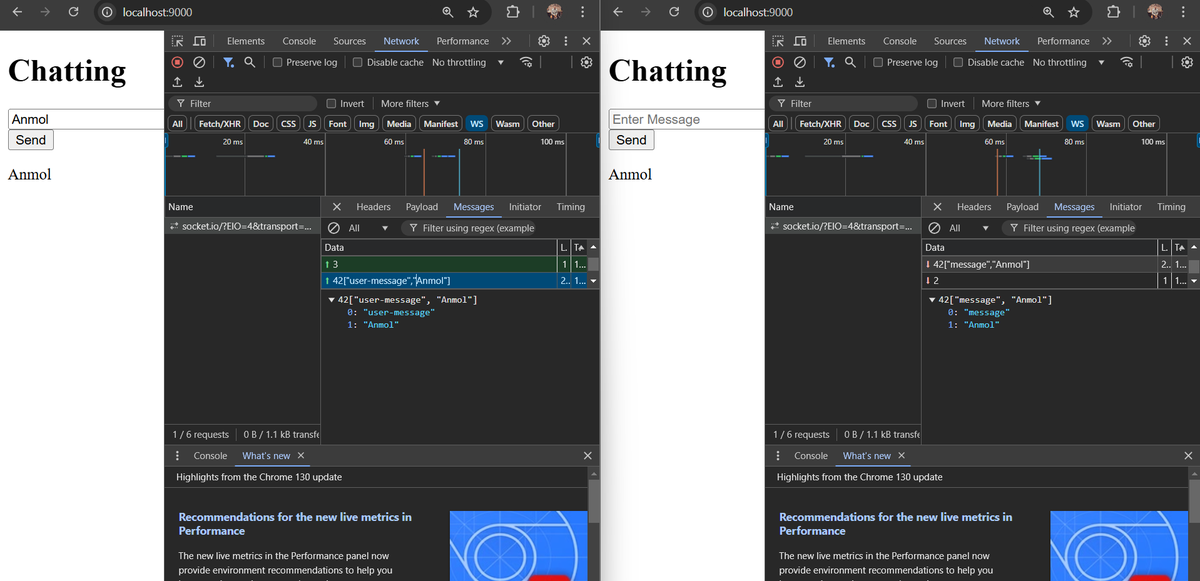Open Performance recommendations link in left window

tap(295, 524)
